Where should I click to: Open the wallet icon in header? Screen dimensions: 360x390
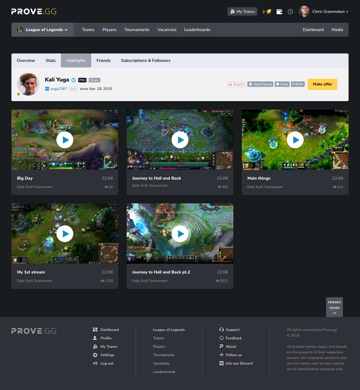[279, 12]
